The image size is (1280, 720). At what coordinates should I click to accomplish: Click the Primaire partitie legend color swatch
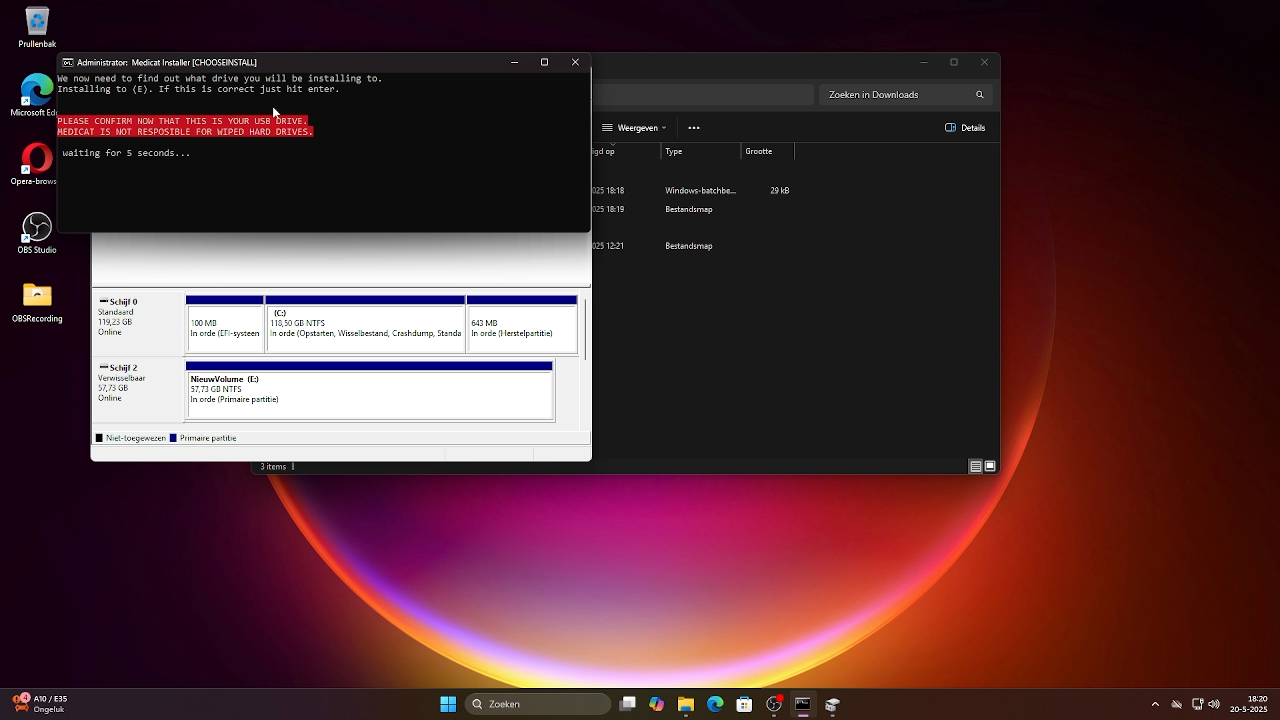(x=173, y=438)
